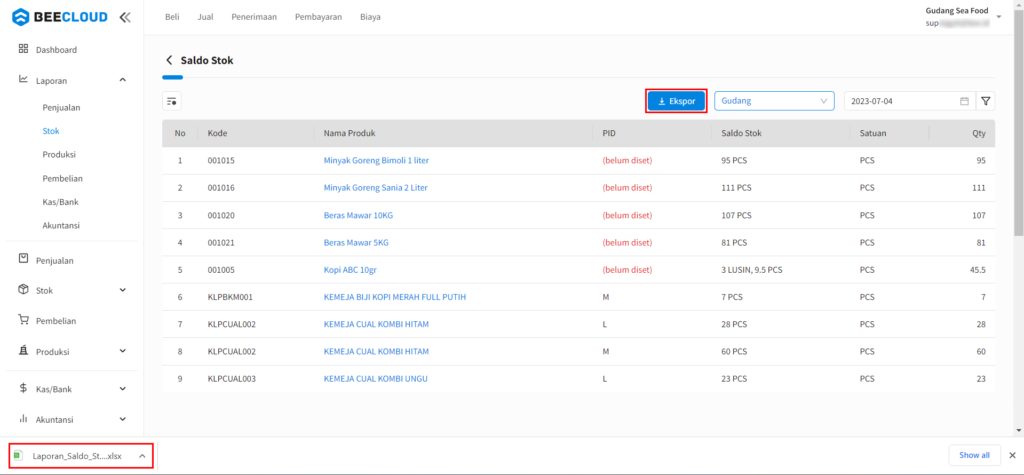Click the filter funnel icon

tap(986, 101)
